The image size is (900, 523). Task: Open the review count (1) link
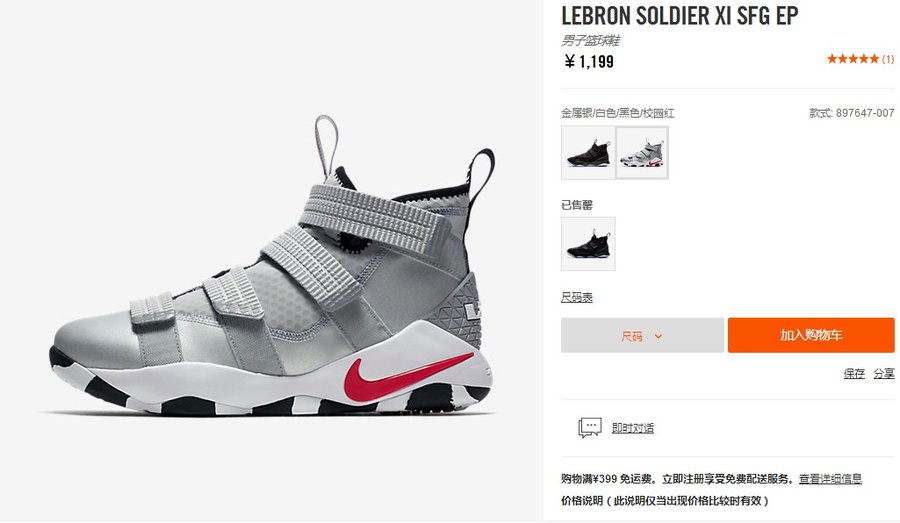[888, 59]
